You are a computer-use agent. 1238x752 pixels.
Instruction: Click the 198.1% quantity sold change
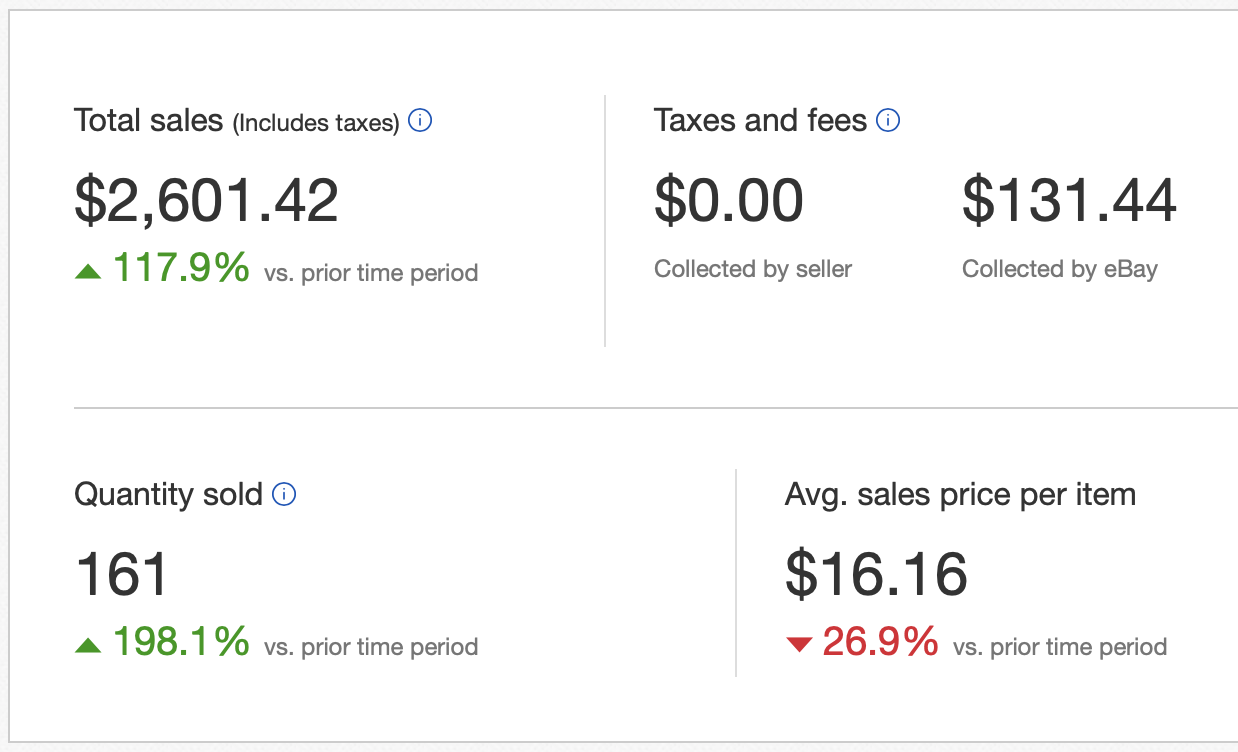[x=181, y=642]
